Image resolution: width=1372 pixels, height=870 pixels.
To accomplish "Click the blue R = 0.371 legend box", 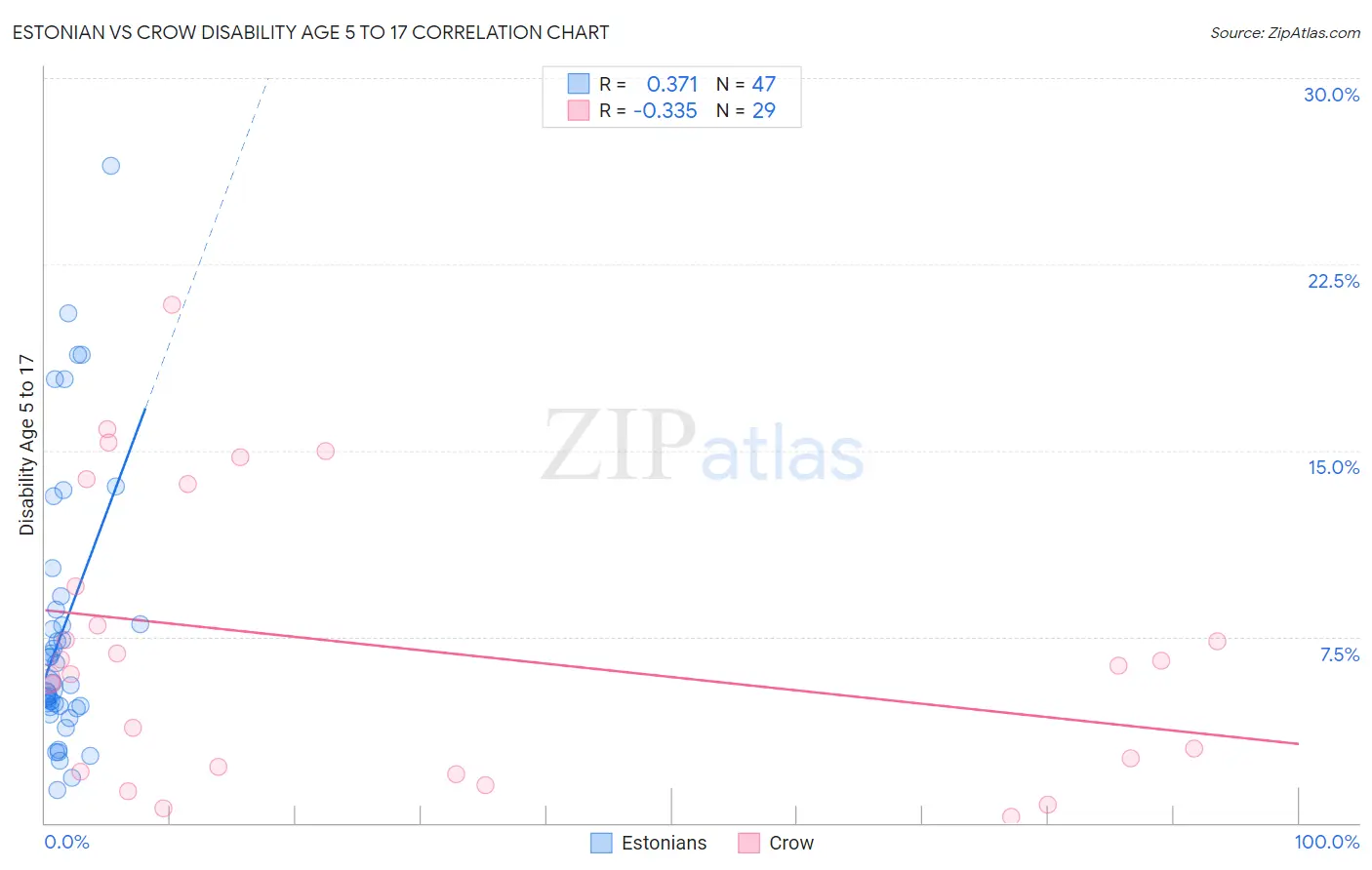I will [x=579, y=84].
